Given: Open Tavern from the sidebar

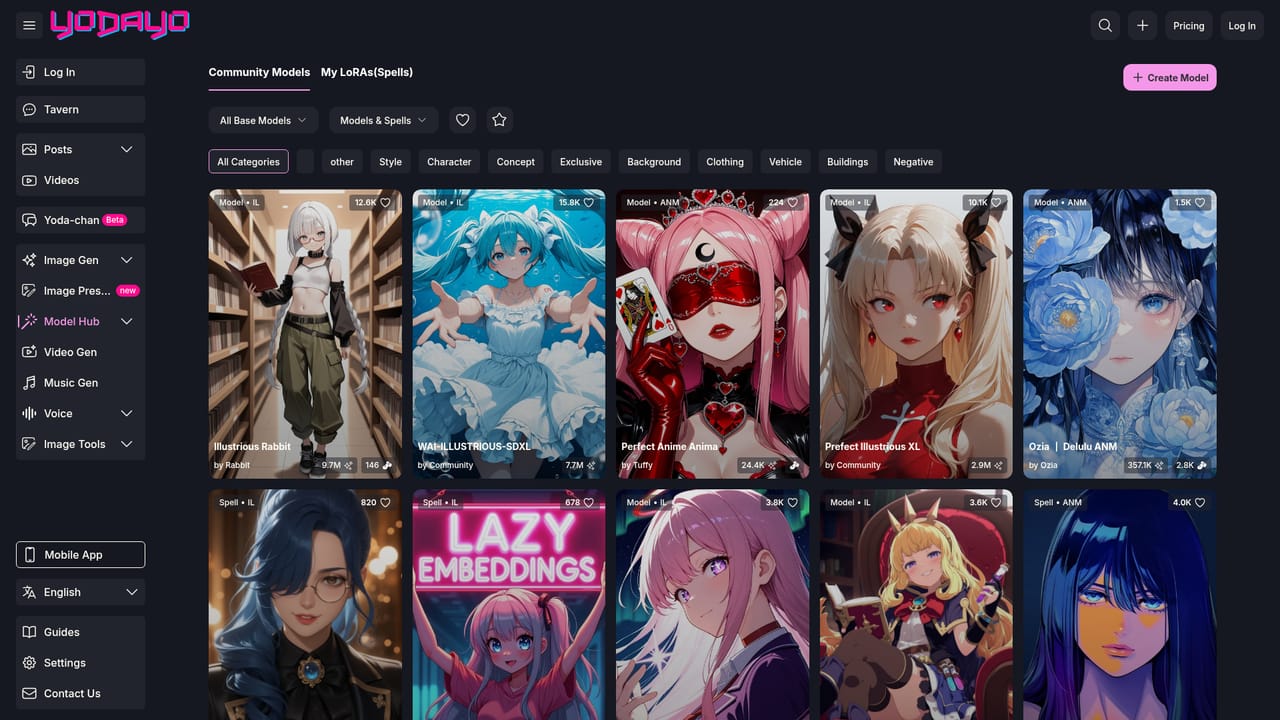Looking at the screenshot, I should pyautogui.click(x=80, y=109).
